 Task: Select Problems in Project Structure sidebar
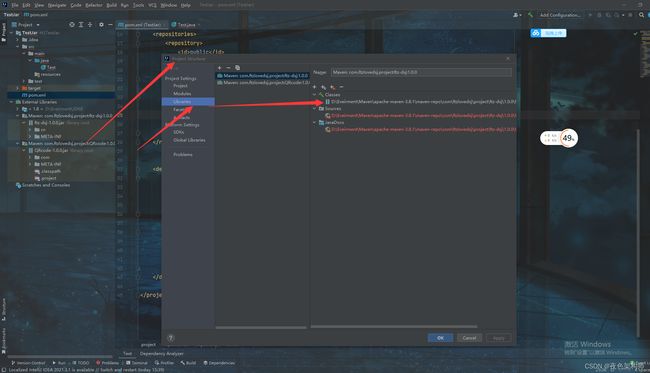(x=183, y=155)
